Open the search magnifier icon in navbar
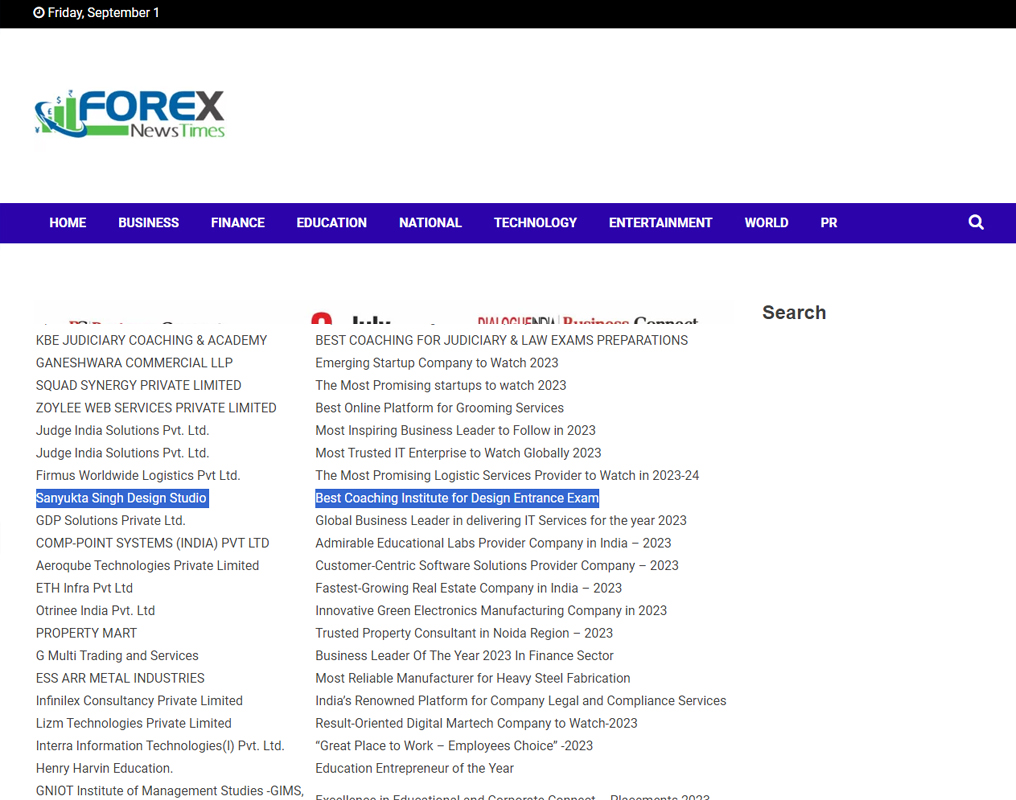Screen dimensions: 1016x800 coord(976,223)
